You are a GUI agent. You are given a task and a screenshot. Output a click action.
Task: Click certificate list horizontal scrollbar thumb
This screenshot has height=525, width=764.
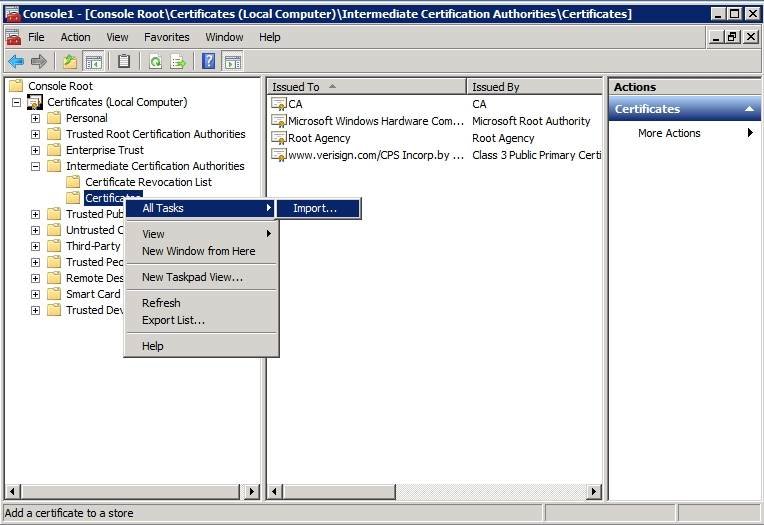[x=338, y=491]
